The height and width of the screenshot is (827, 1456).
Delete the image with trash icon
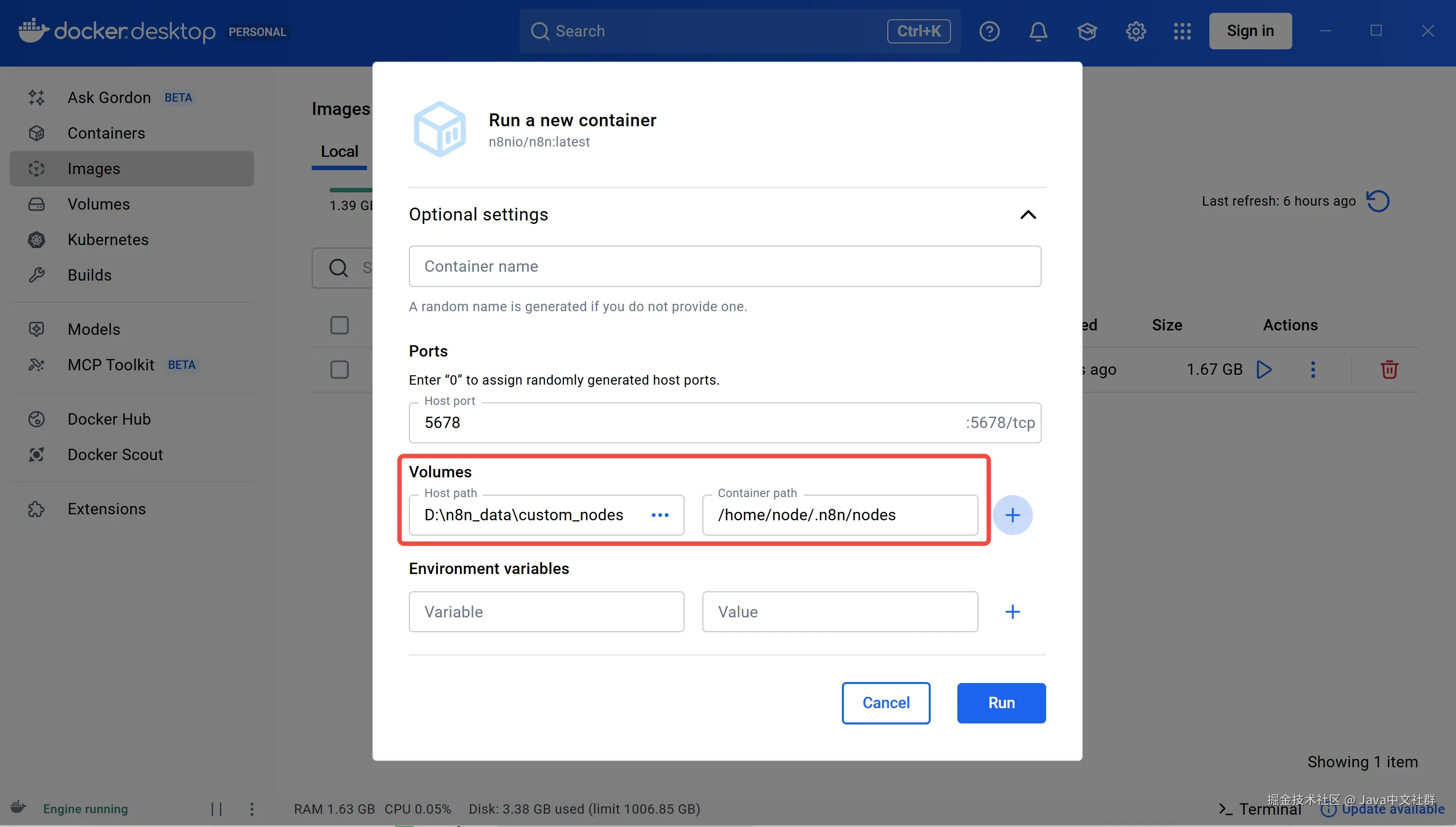(x=1389, y=370)
